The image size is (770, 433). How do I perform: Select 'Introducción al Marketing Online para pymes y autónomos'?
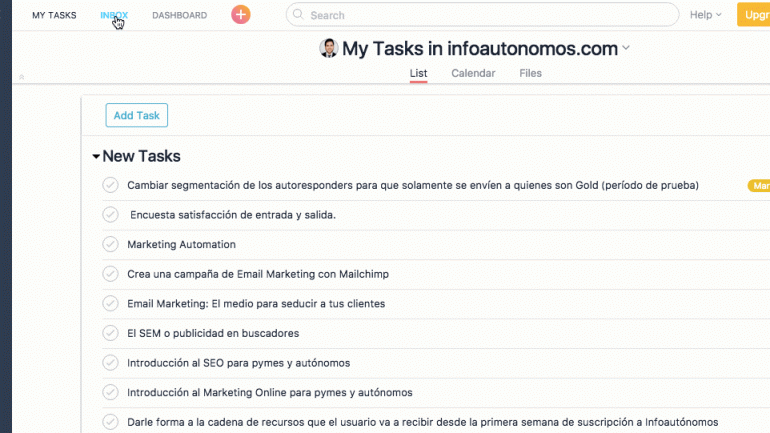point(270,393)
